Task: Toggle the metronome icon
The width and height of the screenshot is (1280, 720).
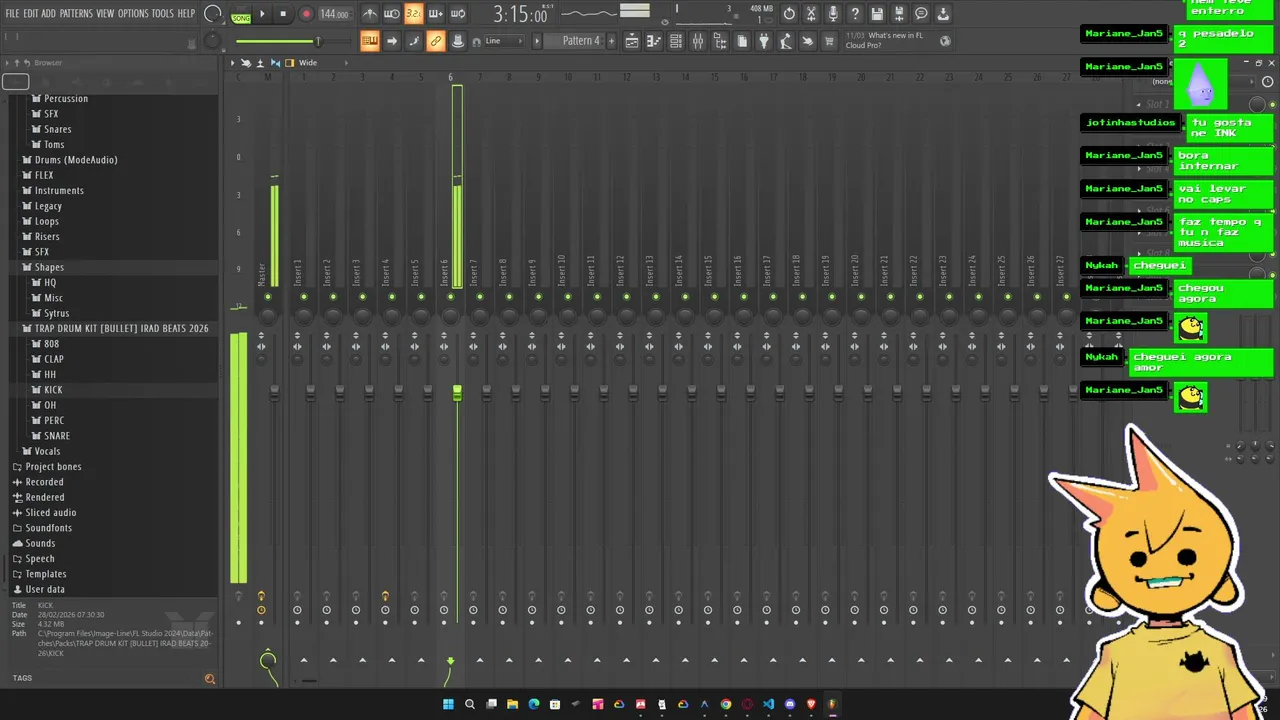Action: pyautogui.click(x=370, y=14)
